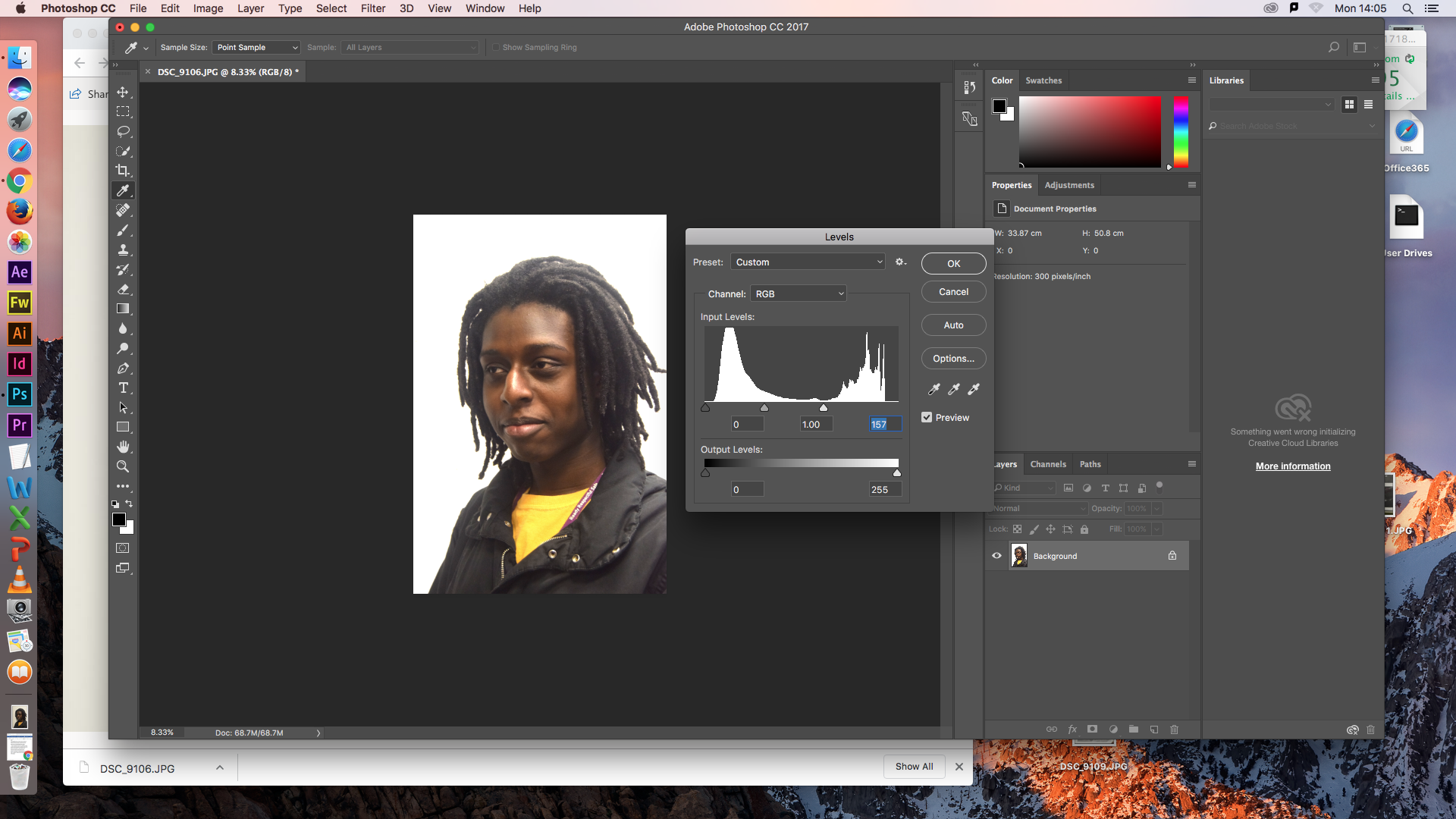
Task: Select the Gradient tool
Action: pyautogui.click(x=123, y=309)
